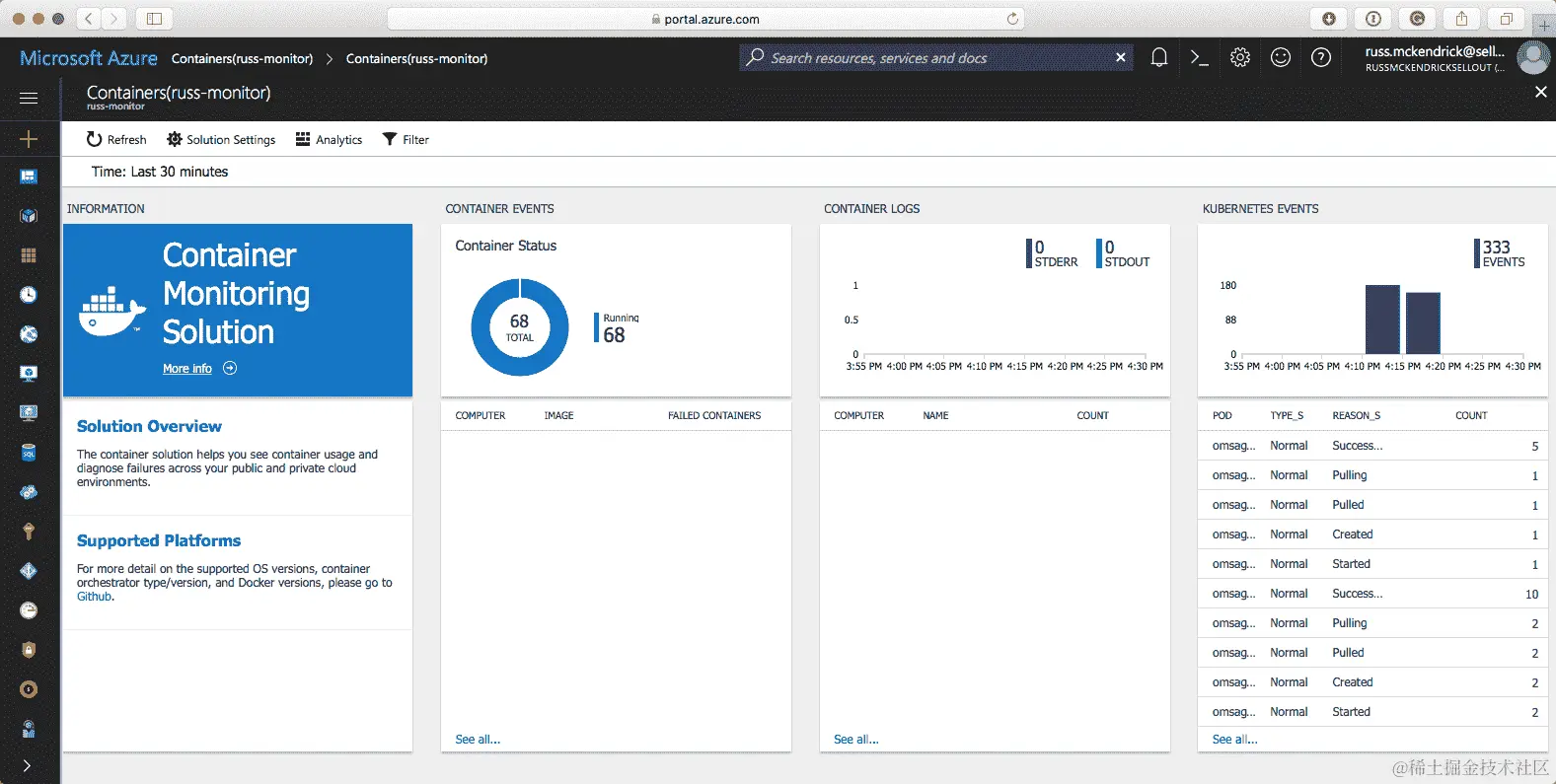Open the shield Security Center sidebar icon
1556x784 pixels.
coord(29,650)
